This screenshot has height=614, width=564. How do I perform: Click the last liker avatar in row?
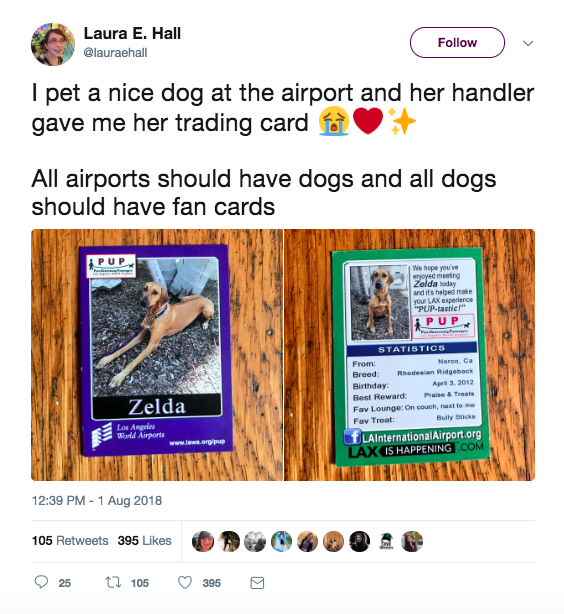pos(412,542)
